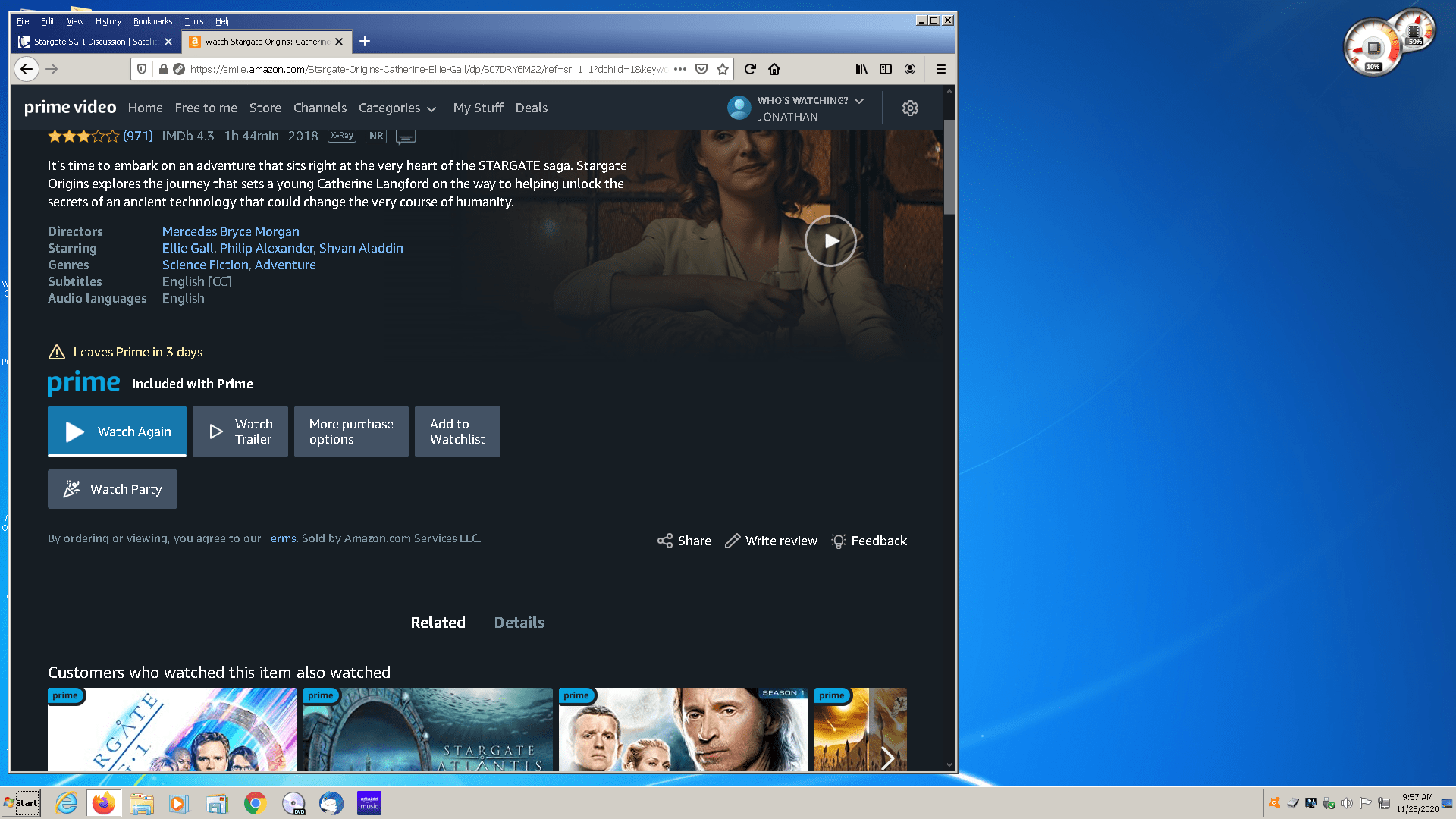
Task: Open the Deals navigation link
Action: coord(531,108)
